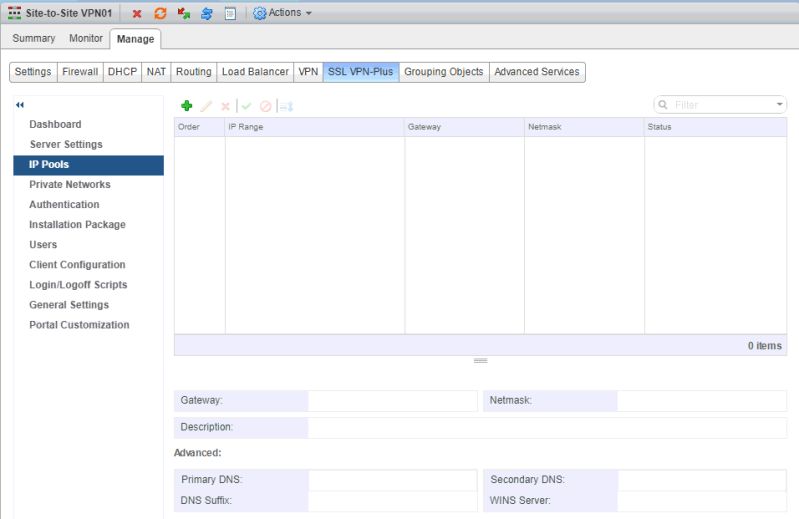Click the orange refresh icon in top toolbar
799x519 pixels.
[160, 14]
